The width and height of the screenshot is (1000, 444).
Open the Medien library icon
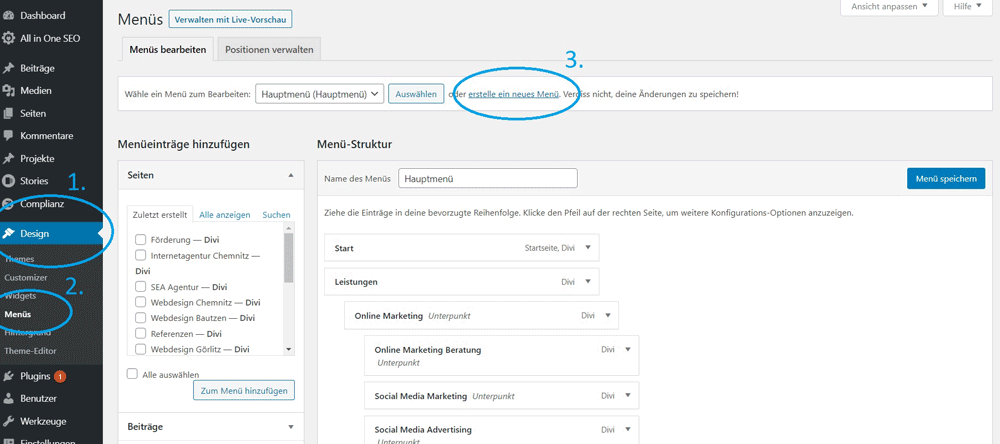[x=8, y=91]
